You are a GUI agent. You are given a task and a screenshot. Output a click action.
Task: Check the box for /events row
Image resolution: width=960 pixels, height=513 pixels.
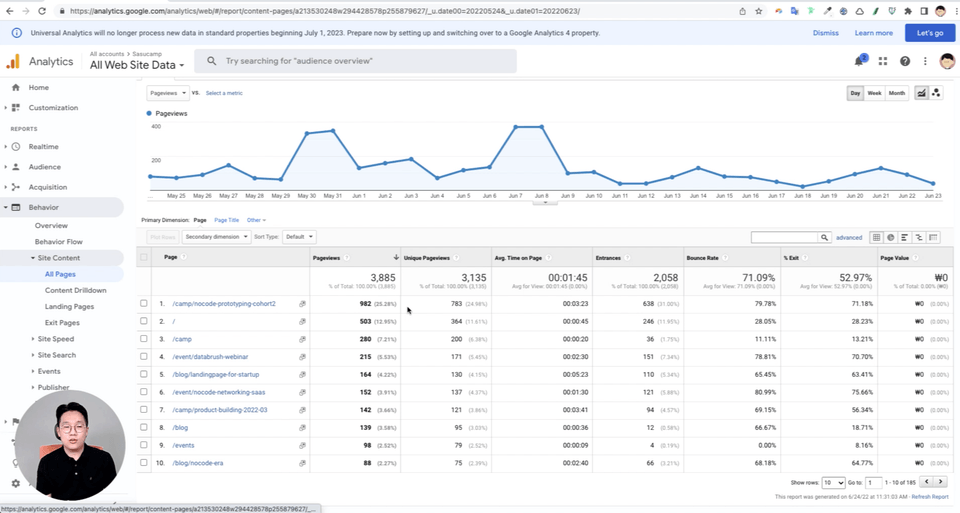click(x=144, y=445)
